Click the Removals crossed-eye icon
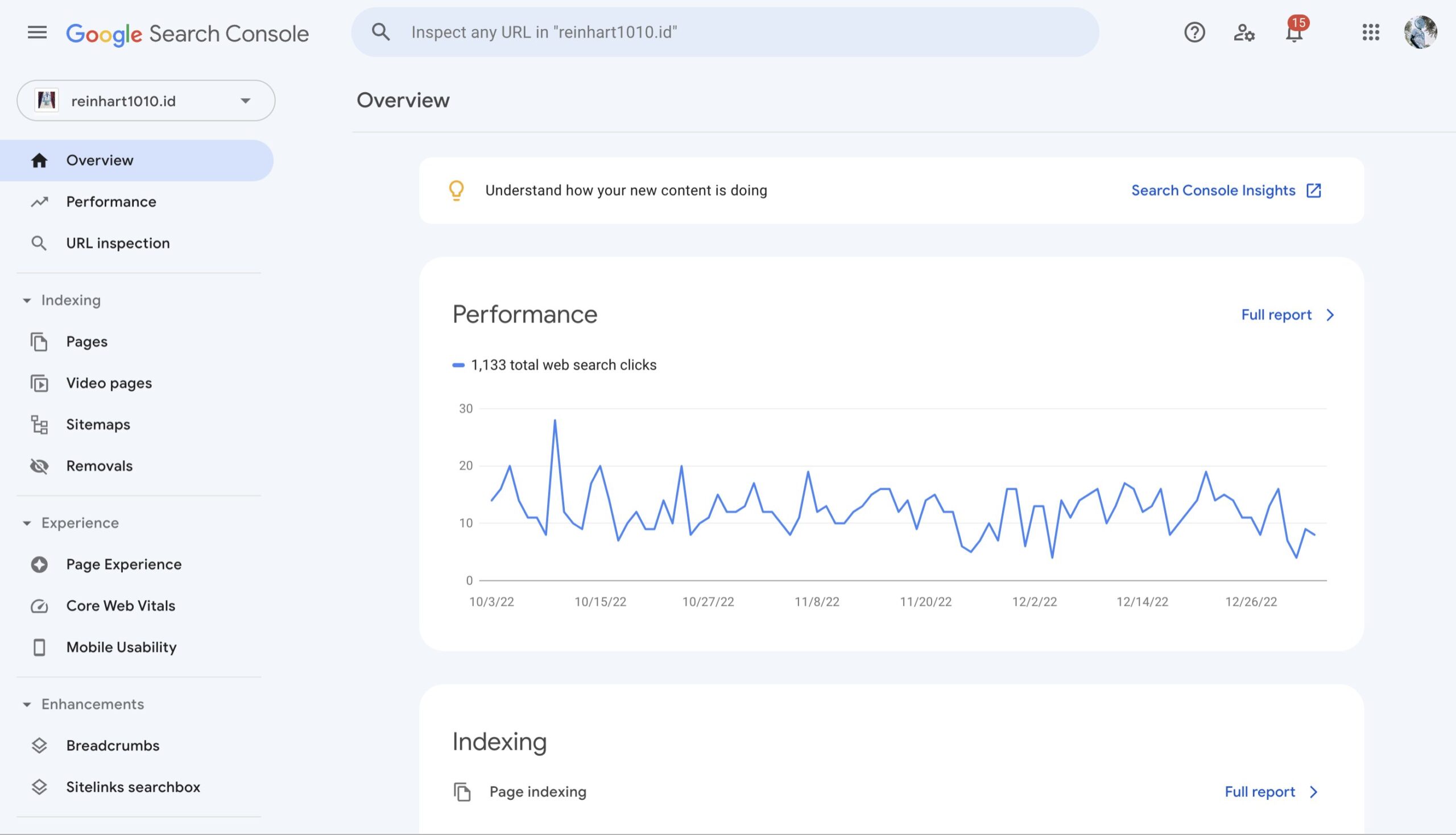The image size is (1456, 835). pyautogui.click(x=39, y=466)
